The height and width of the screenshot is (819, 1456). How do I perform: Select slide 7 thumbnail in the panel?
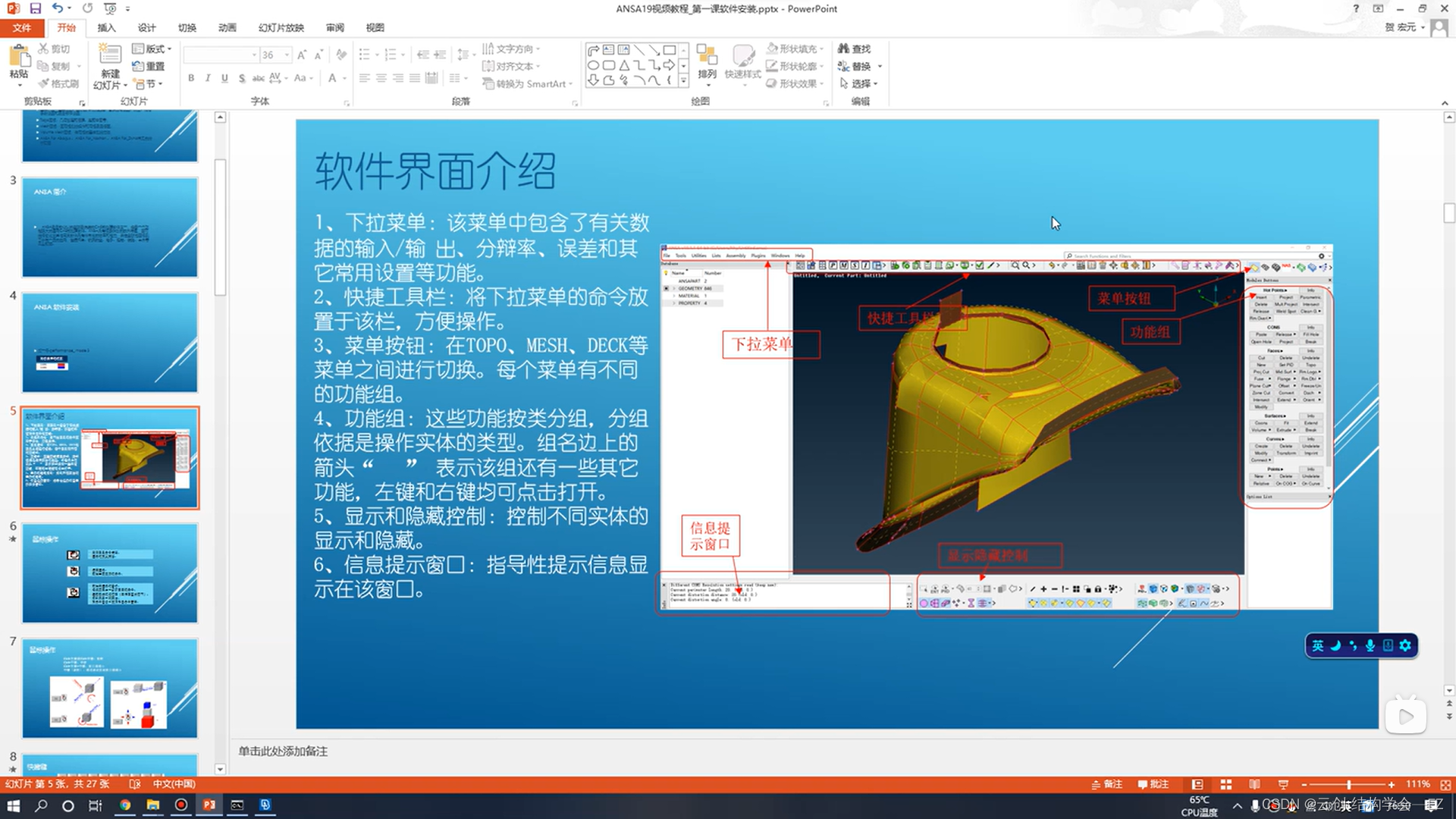pos(109,686)
